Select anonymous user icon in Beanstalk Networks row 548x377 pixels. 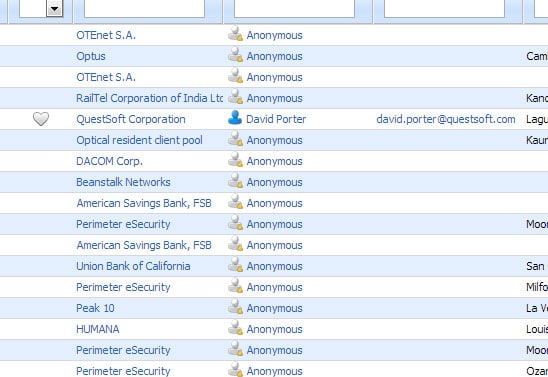tap(235, 181)
